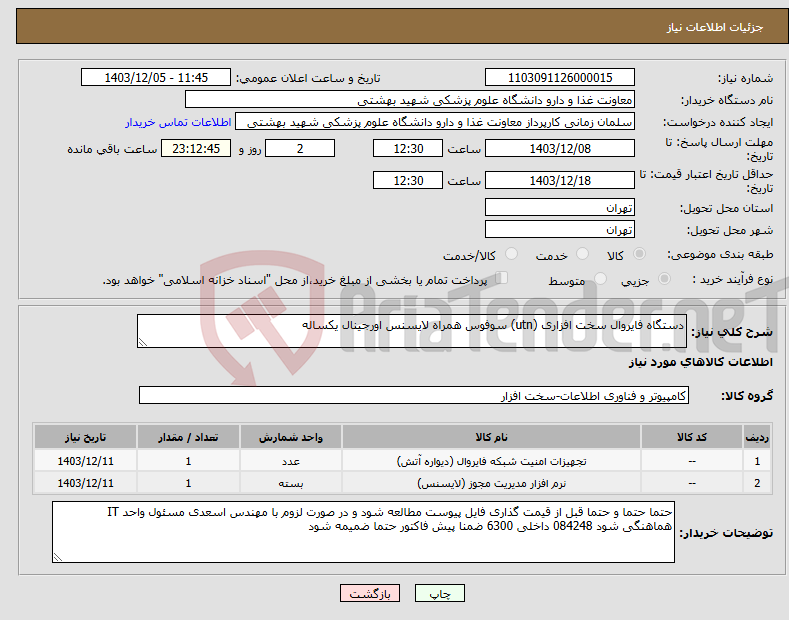This screenshot has width=789, height=620.
Task: Click the quantity cell of row 2
Action: (188, 483)
